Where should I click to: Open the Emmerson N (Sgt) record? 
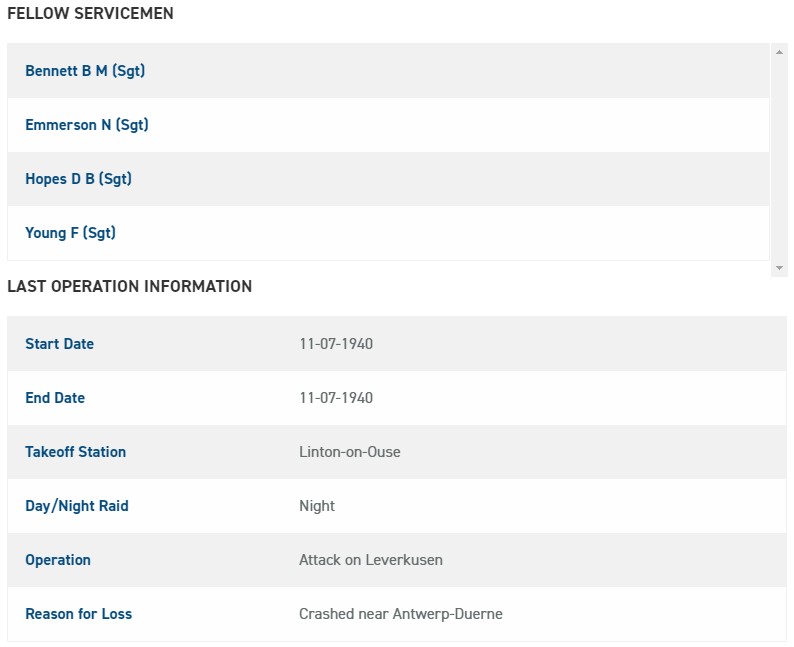coord(87,125)
